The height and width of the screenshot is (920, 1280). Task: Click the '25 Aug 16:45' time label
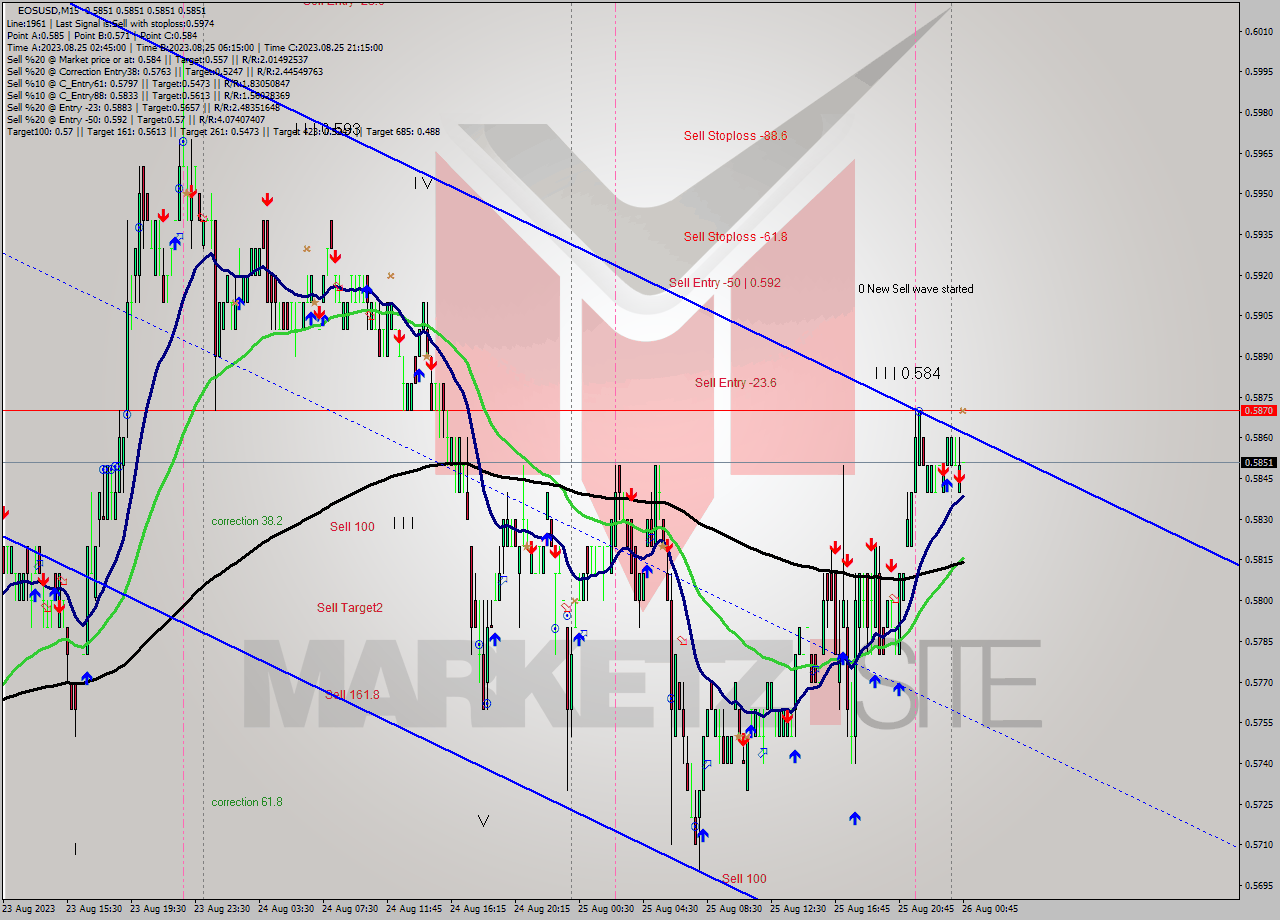pos(862,909)
